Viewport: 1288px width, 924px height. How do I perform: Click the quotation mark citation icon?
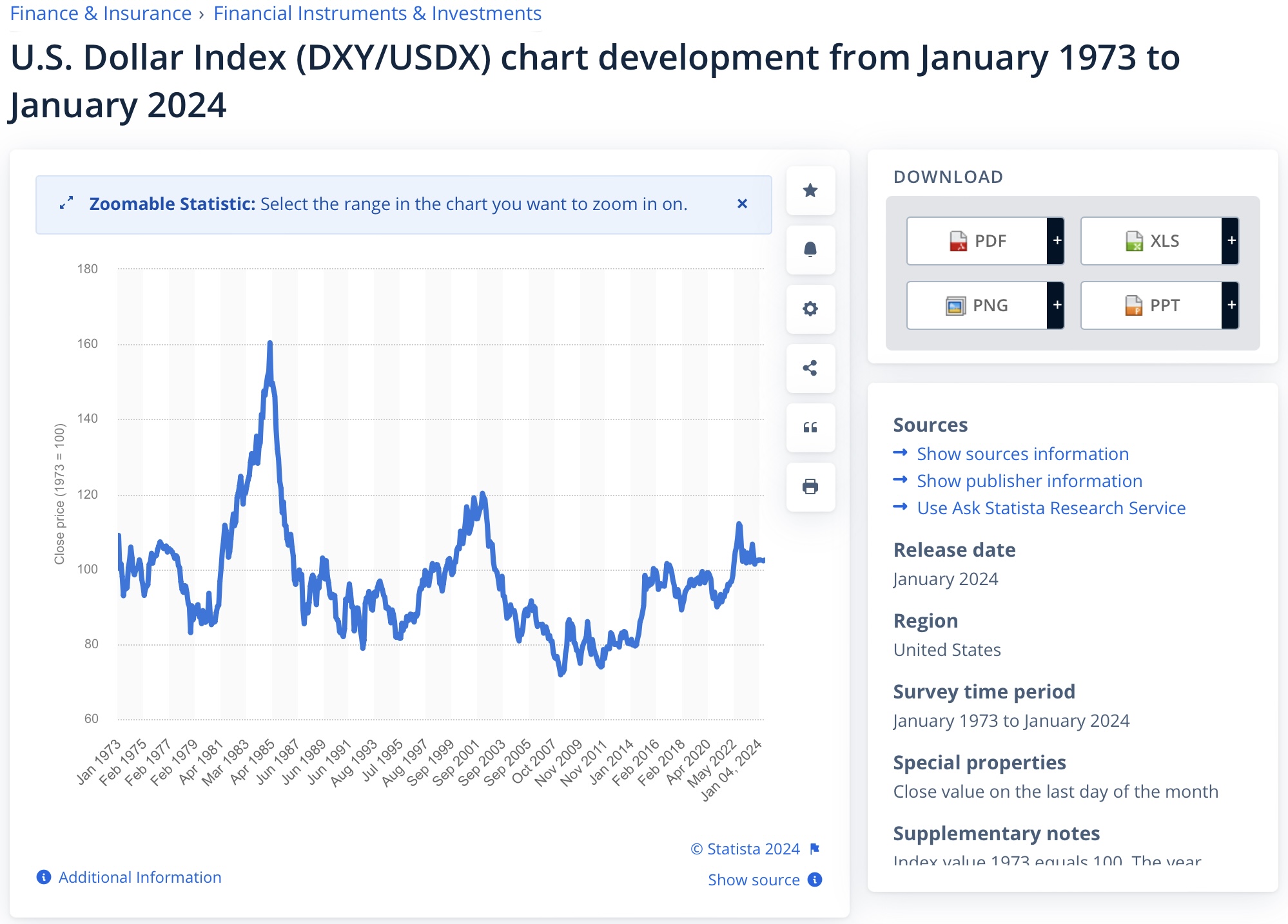(x=810, y=427)
